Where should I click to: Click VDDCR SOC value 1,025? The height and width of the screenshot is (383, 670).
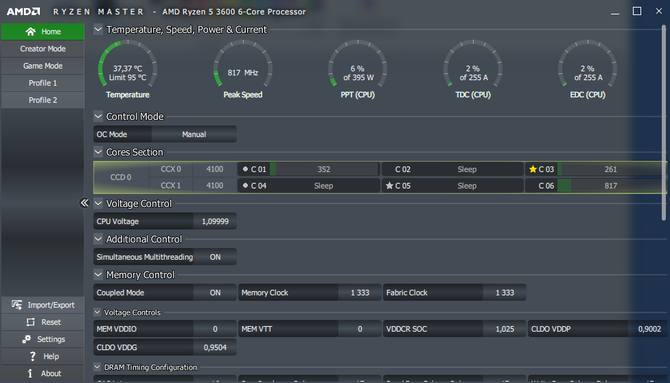pos(505,329)
